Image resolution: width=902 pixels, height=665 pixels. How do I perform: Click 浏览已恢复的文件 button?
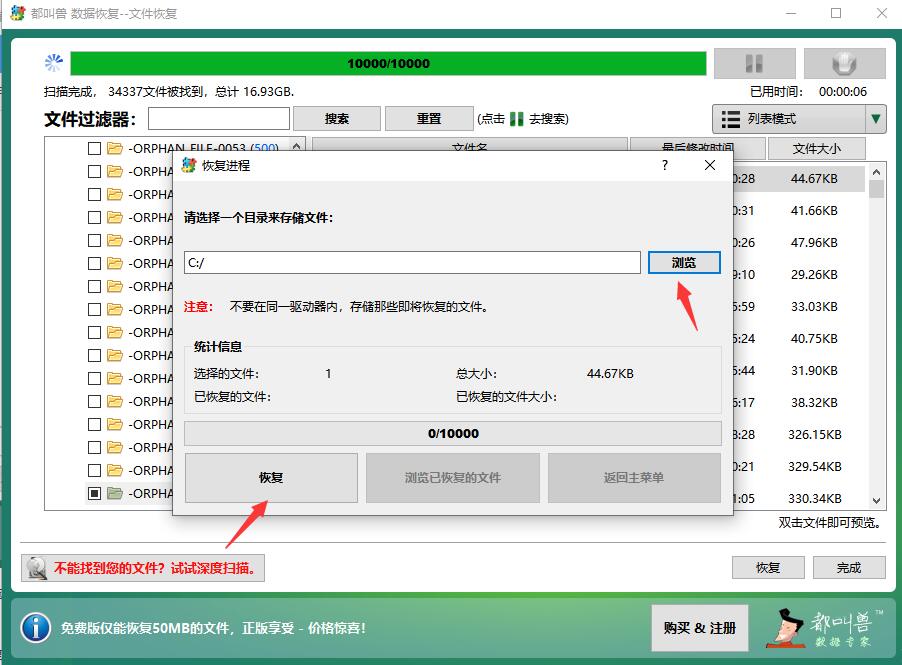point(453,477)
